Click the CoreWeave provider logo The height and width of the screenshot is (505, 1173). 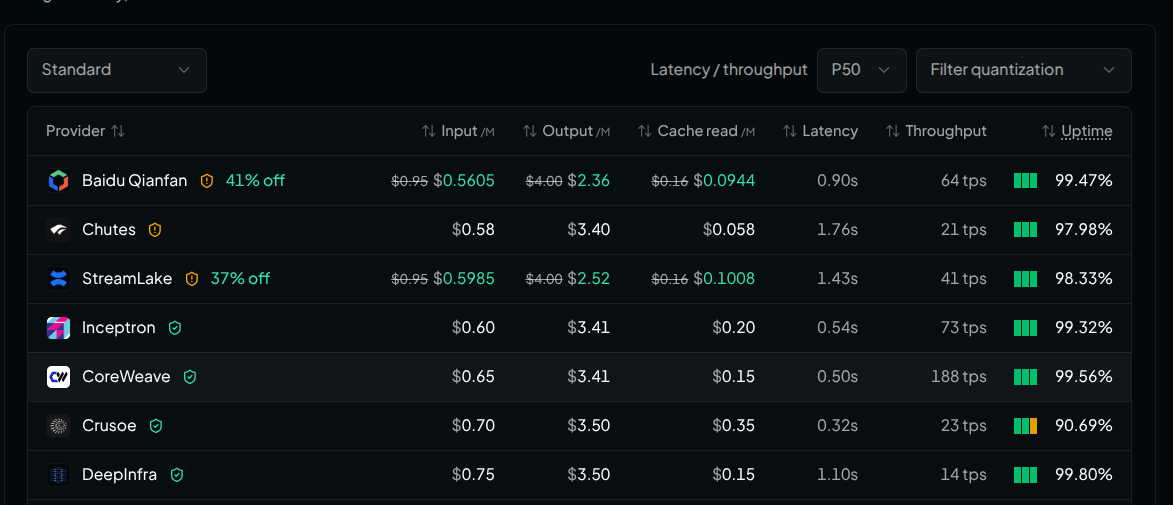click(58, 376)
